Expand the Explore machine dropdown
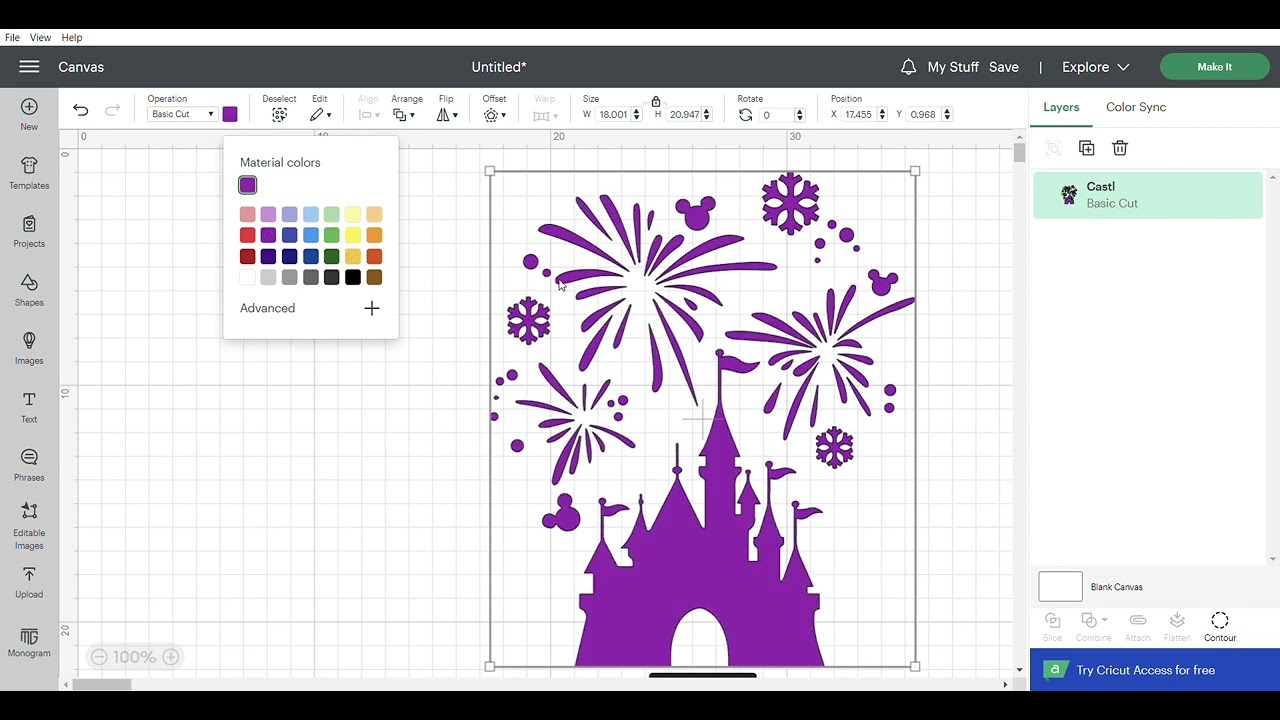The height and width of the screenshot is (720, 1280). (1095, 67)
